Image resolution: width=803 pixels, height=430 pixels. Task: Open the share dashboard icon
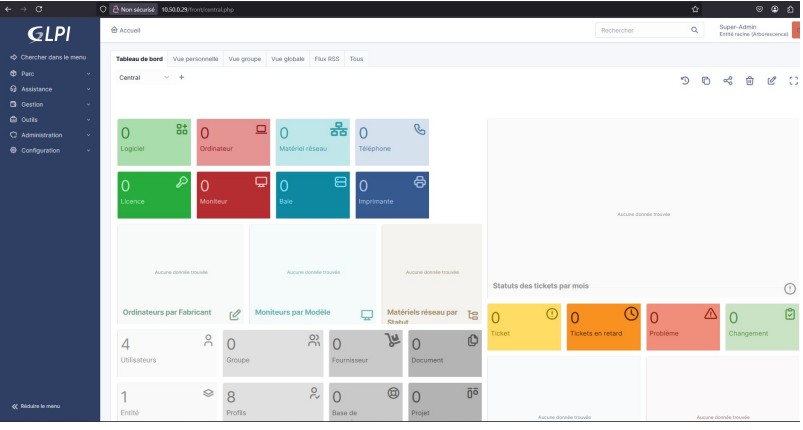point(728,81)
